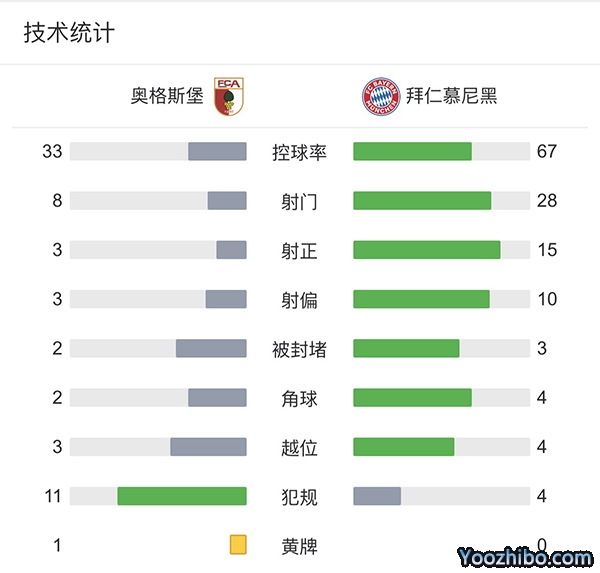The image size is (600, 573).
Task: Click the FC Augsburg club logo
Action: click(x=229, y=96)
